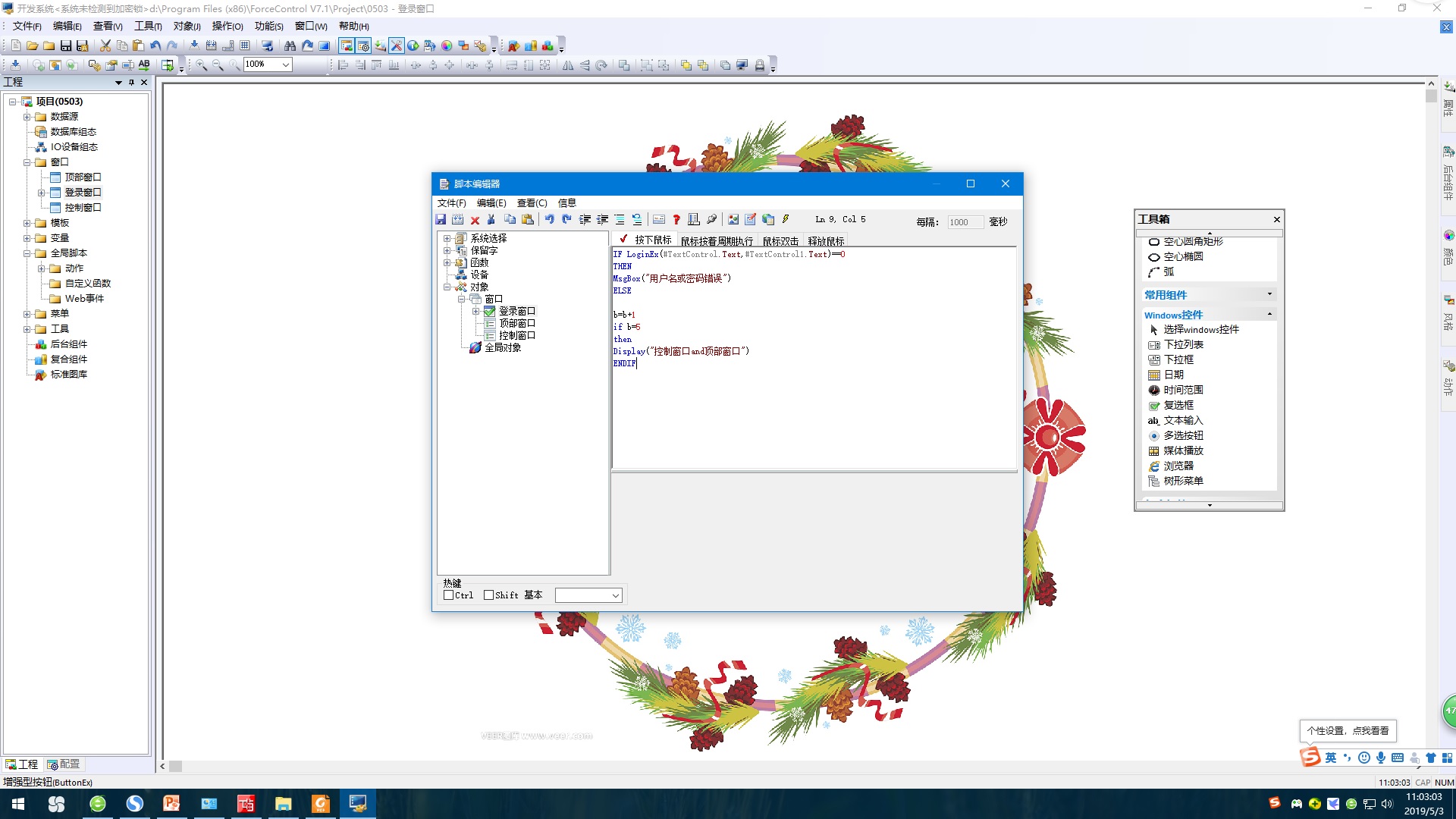
Task: Open Windows Start menu on taskbar
Action: [18, 804]
